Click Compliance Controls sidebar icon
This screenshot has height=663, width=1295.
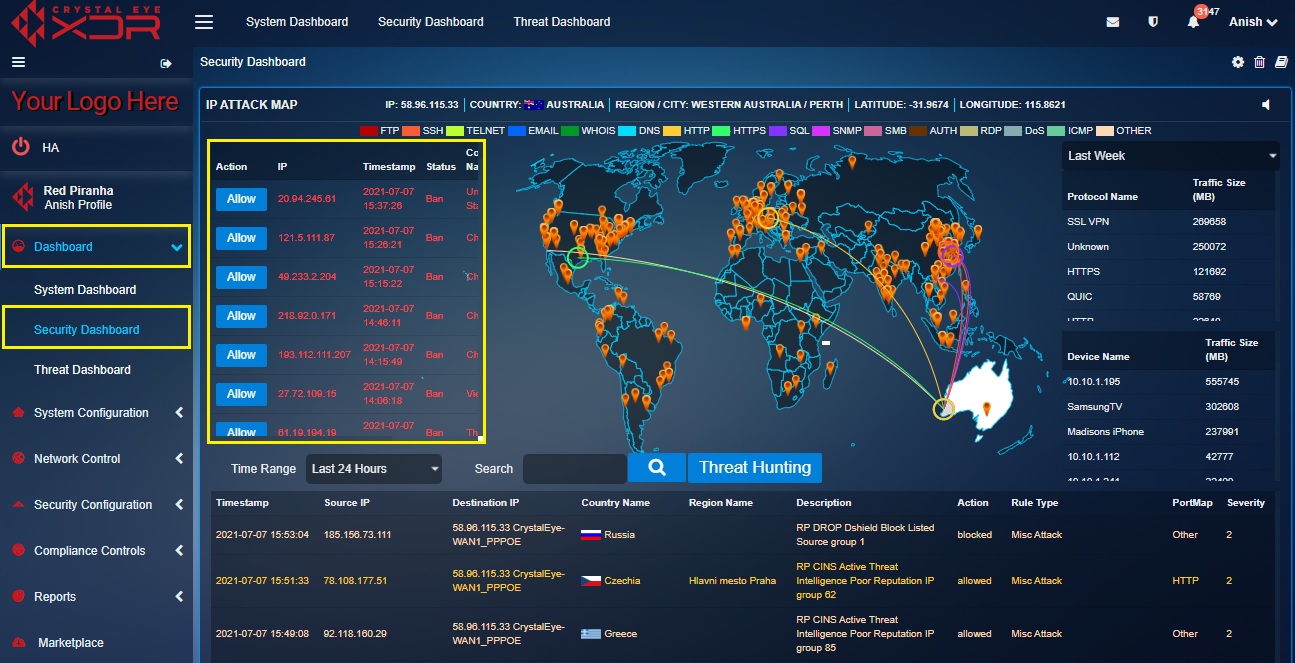17,551
